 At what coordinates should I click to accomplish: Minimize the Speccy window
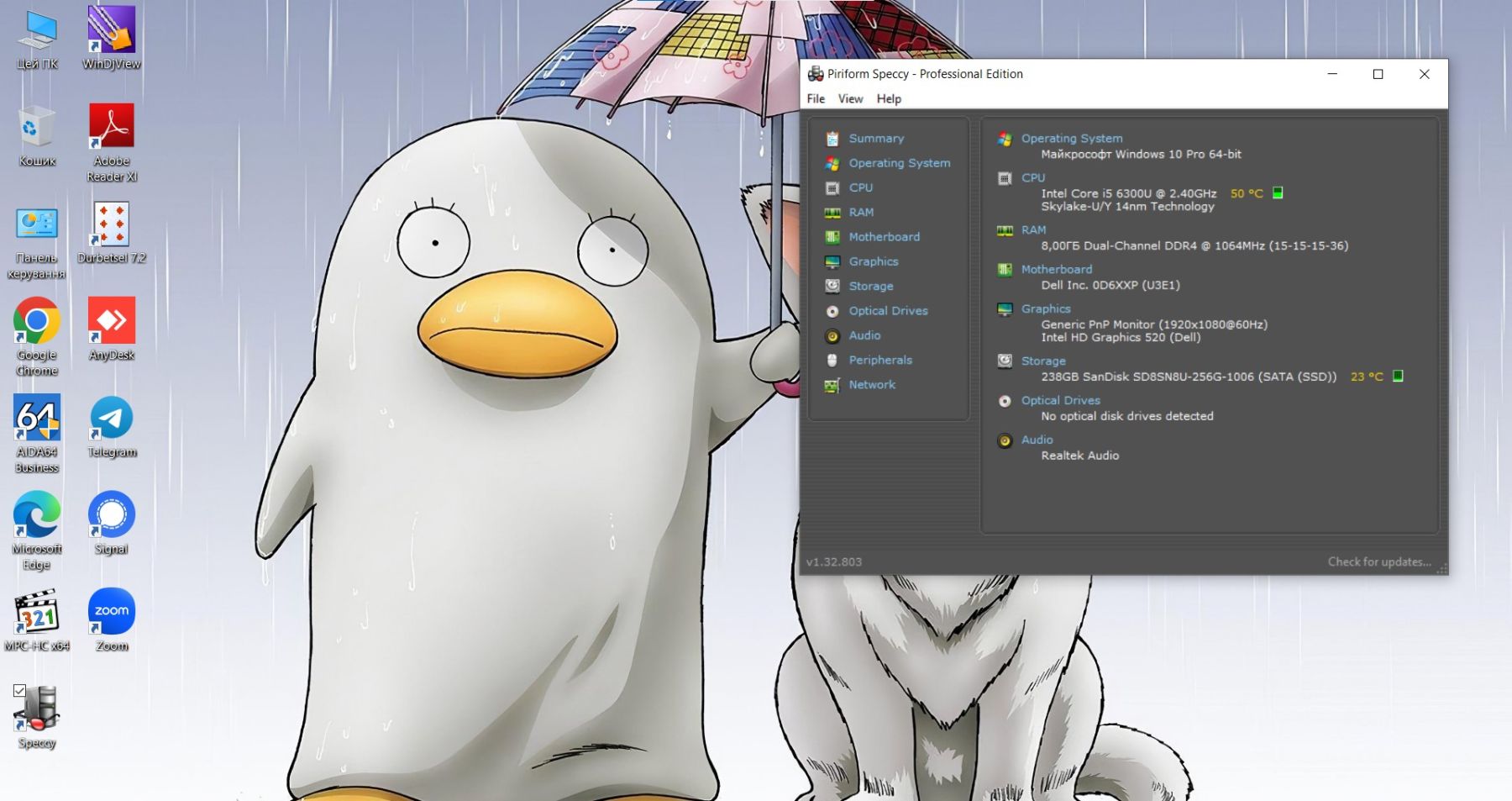coord(1332,74)
